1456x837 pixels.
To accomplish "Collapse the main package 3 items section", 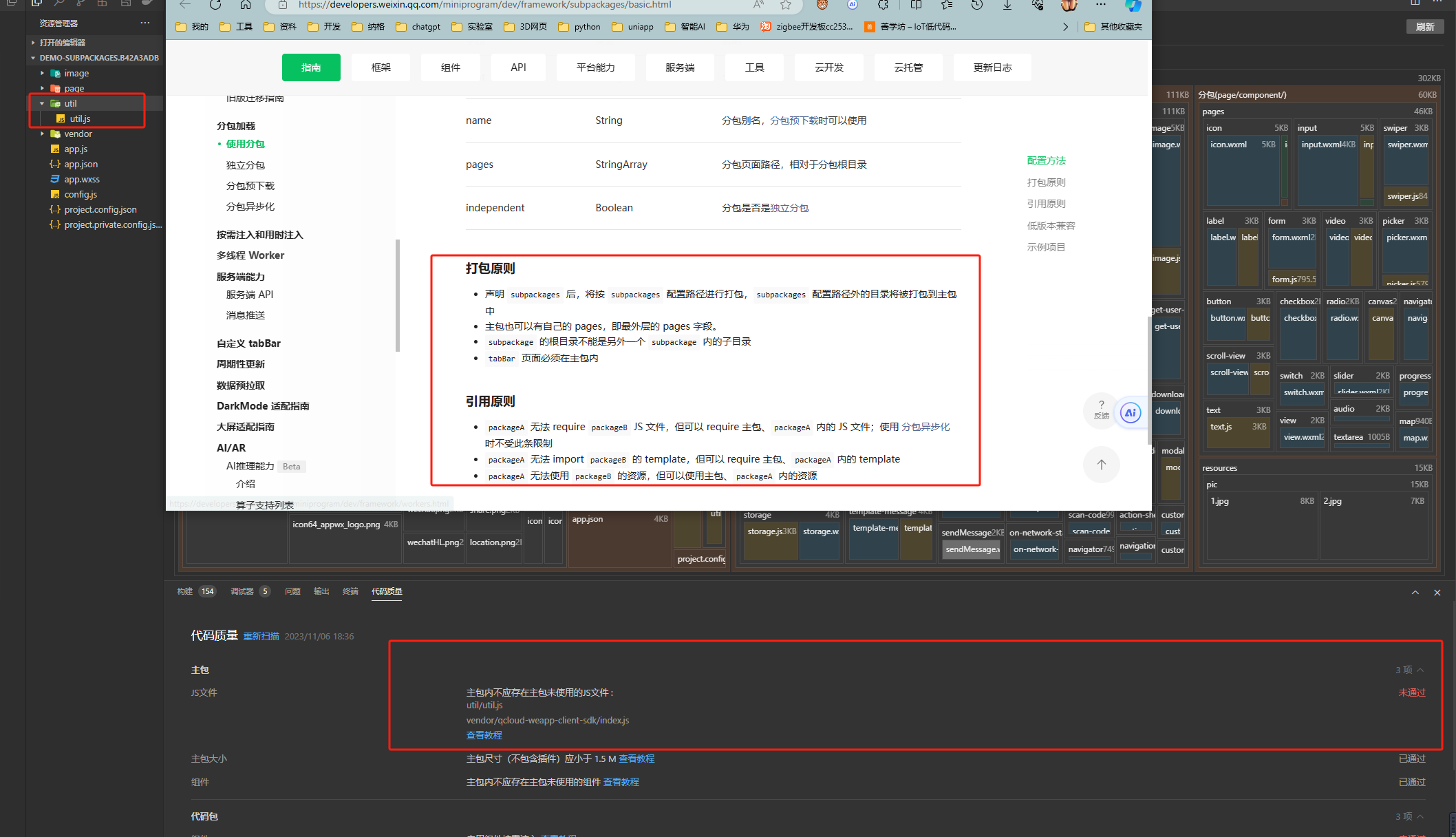I will click(x=1420, y=670).
